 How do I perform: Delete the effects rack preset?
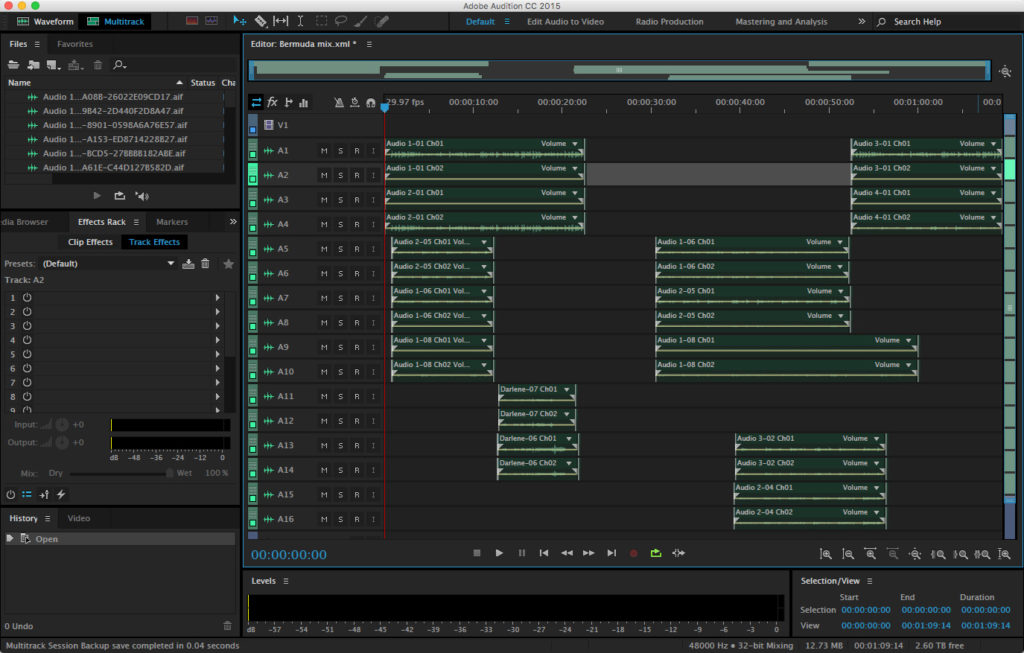(205, 264)
